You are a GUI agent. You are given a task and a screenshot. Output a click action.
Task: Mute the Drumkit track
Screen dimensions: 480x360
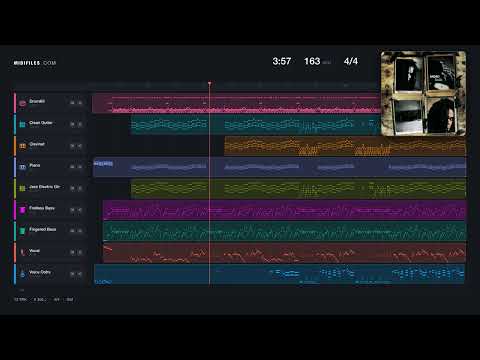pyautogui.click(x=72, y=103)
